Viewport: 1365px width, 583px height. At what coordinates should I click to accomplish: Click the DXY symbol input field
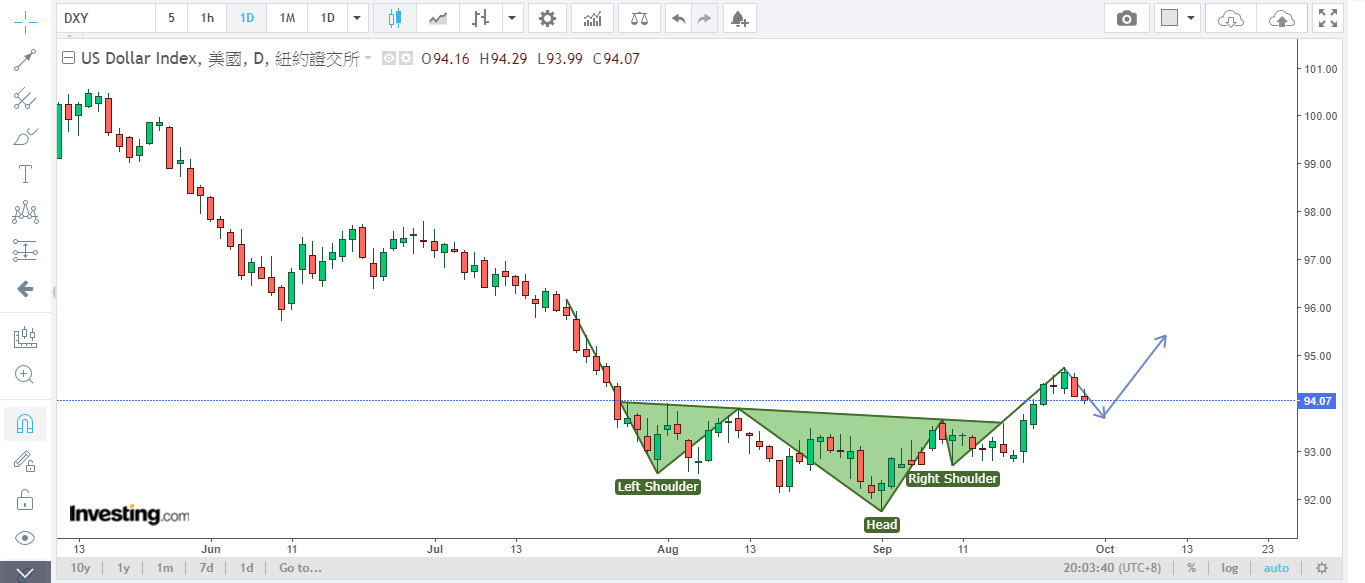click(x=106, y=18)
